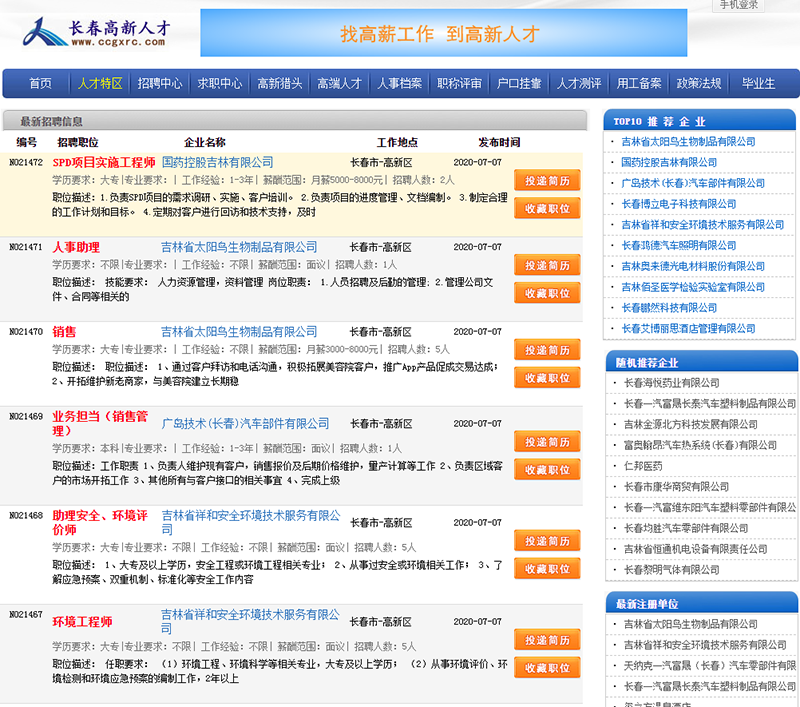Open the 人才测评 navigation tab
Screen dimensions: 800x707
[579, 83]
